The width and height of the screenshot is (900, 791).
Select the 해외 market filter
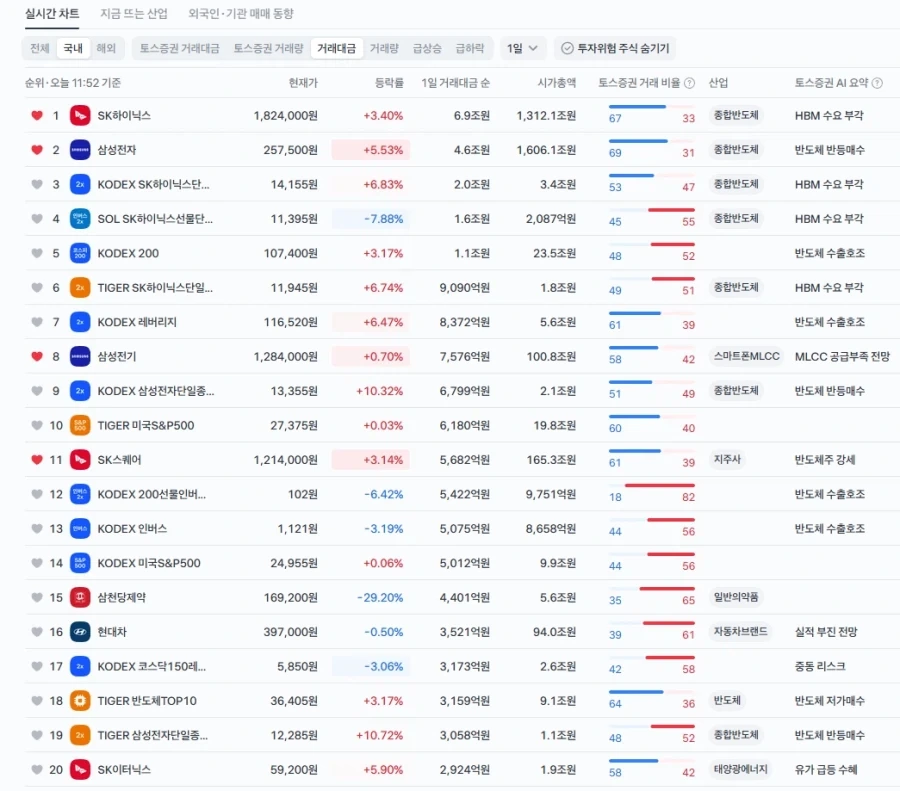106,48
